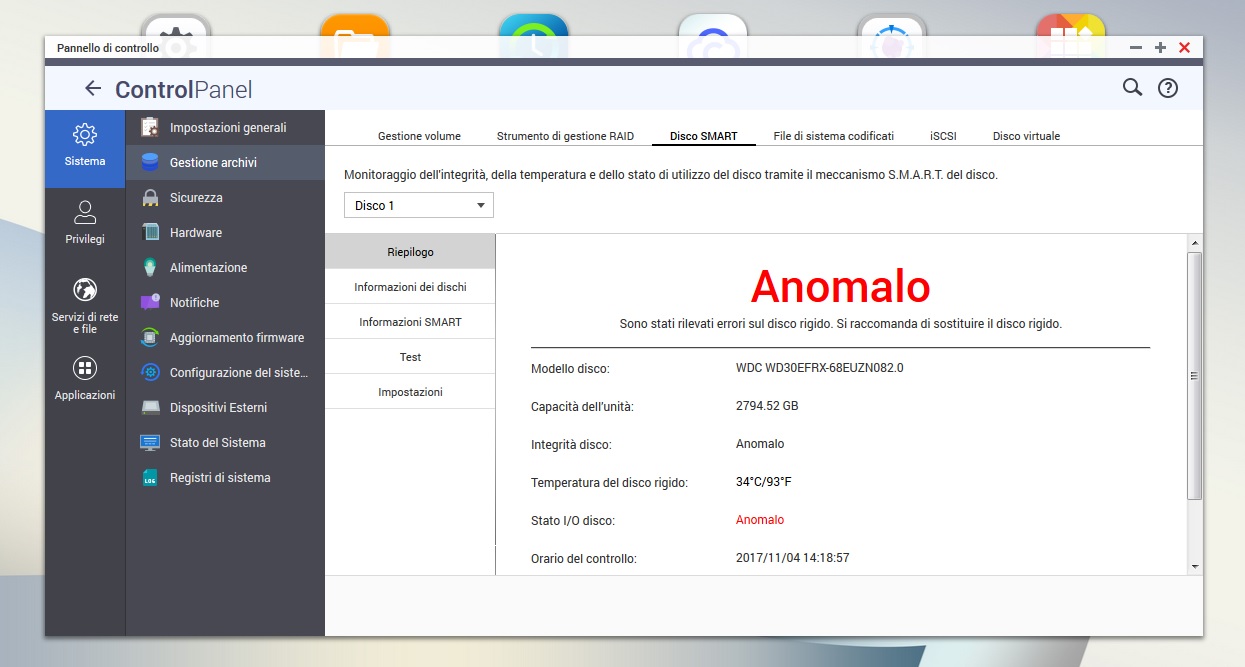
Task: Go to Aggiornamento firmware
Action: pos(236,338)
